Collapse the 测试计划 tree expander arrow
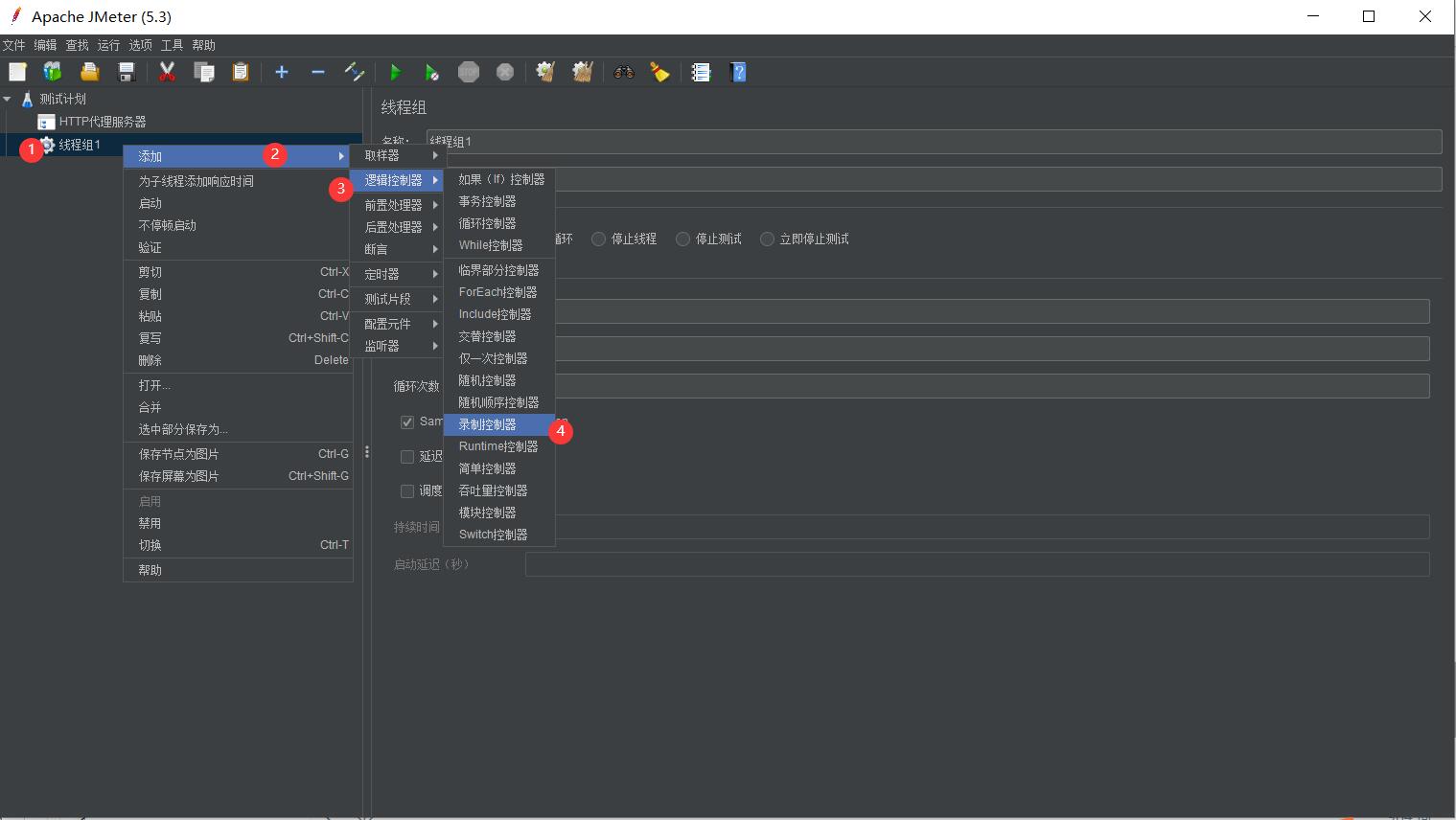 tap(8, 99)
